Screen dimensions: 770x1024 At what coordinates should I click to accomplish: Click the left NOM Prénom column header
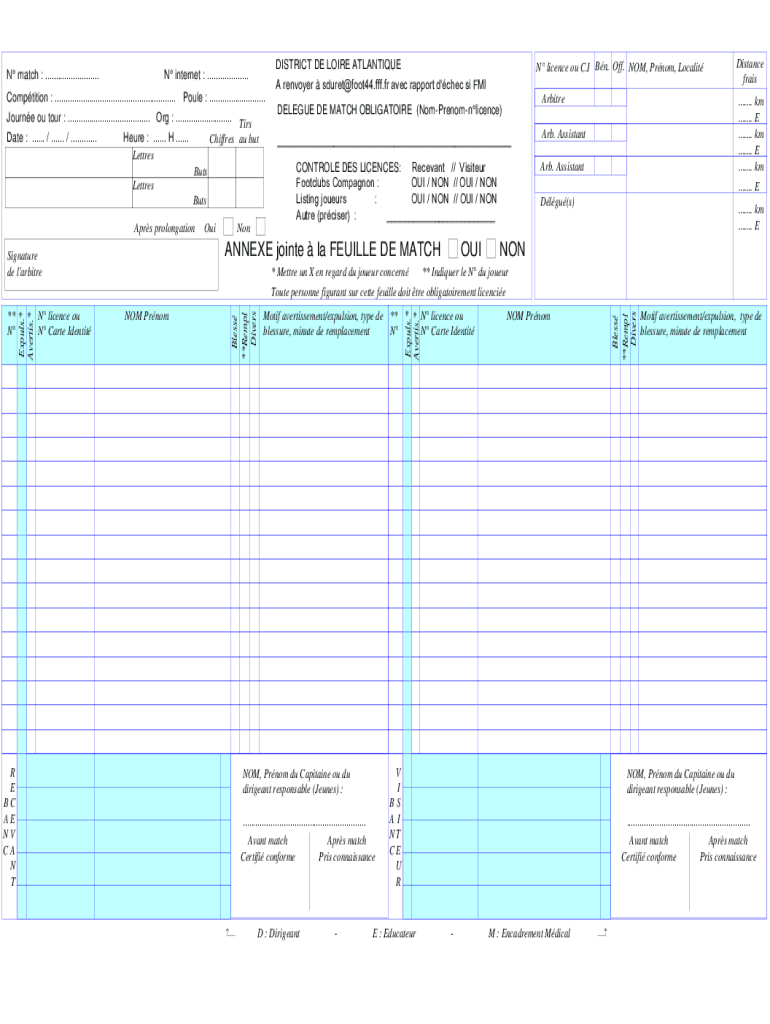point(147,317)
